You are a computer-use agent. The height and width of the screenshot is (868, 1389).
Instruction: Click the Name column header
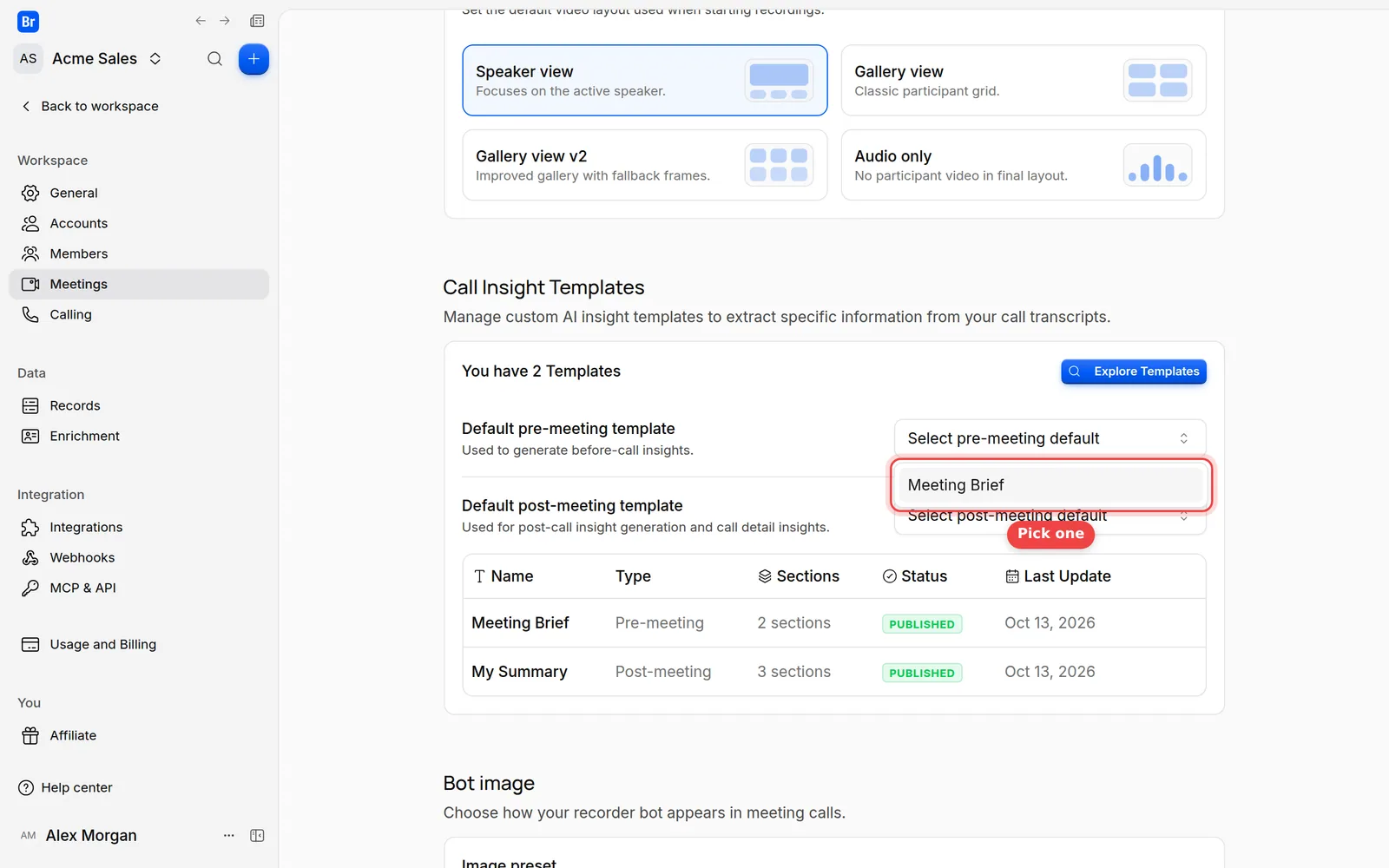click(504, 576)
